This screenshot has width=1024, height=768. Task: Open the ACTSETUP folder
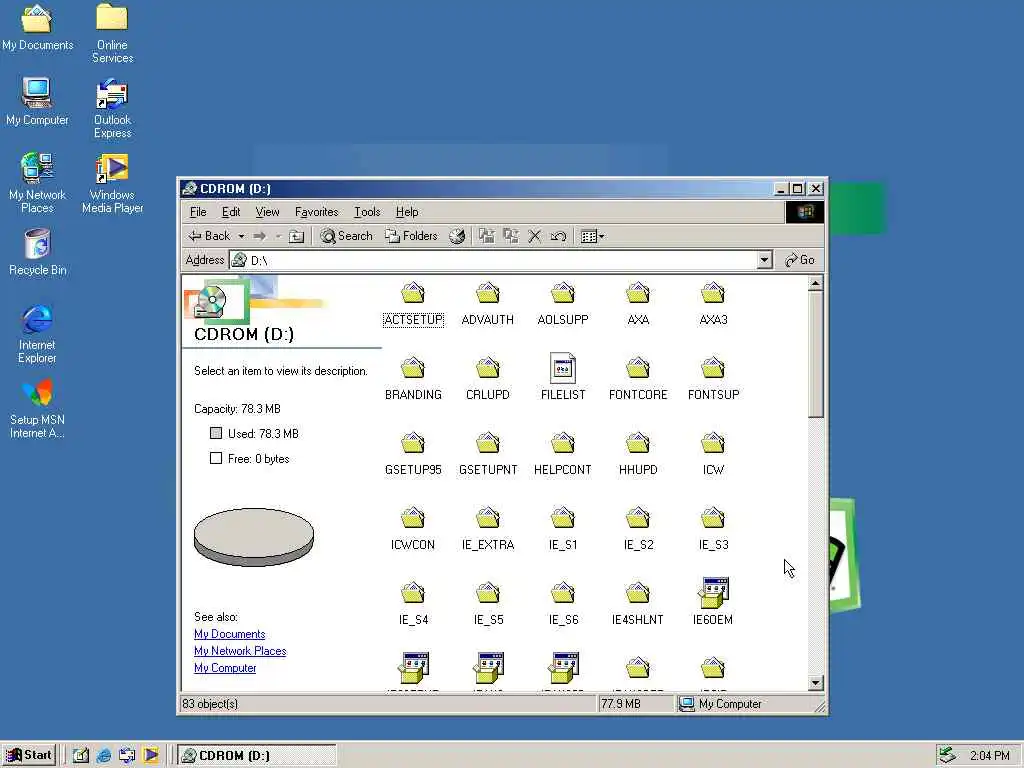tap(413, 304)
